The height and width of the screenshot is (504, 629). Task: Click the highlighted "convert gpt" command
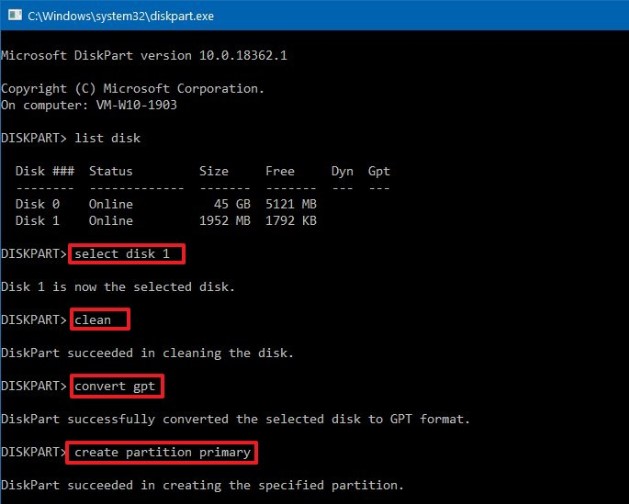(x=117, y=385)
